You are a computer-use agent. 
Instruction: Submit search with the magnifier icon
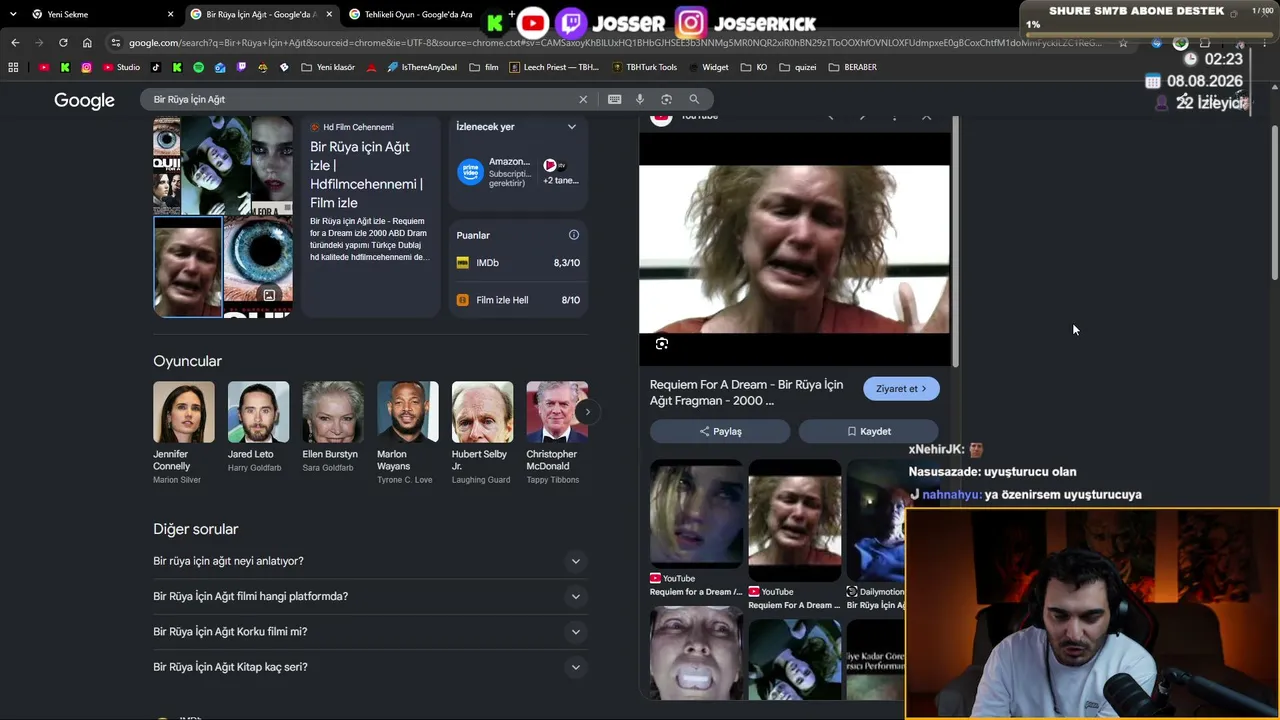coord(694,99)
